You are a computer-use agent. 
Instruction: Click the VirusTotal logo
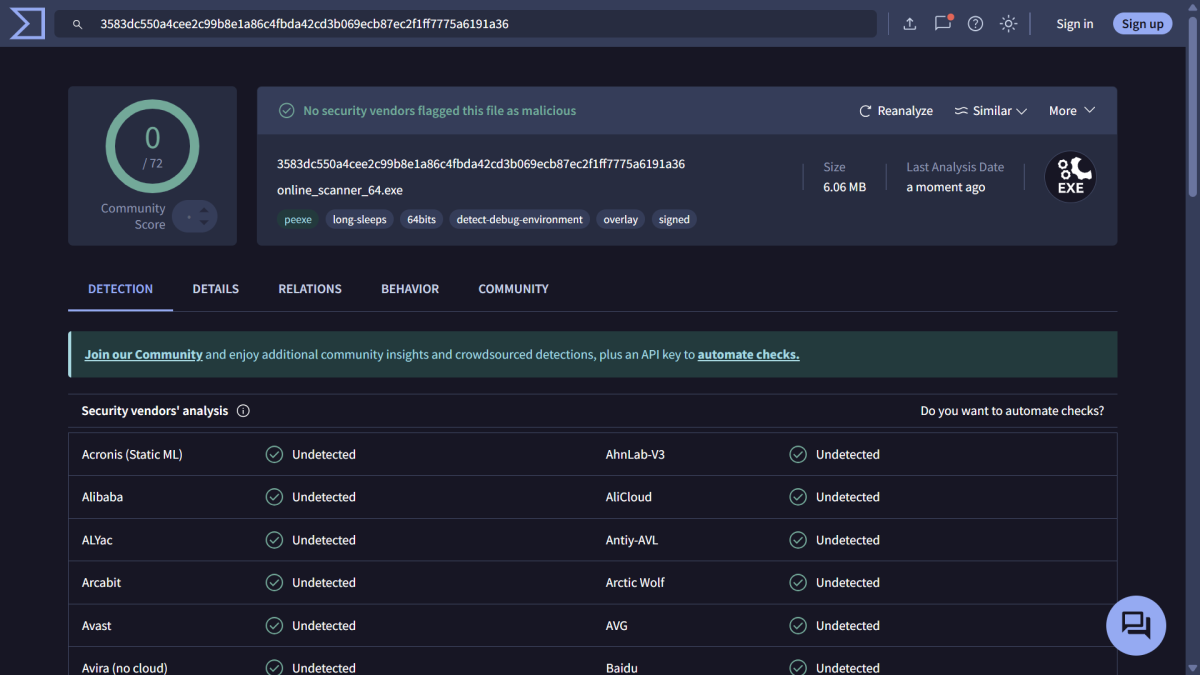pos(25,23)
